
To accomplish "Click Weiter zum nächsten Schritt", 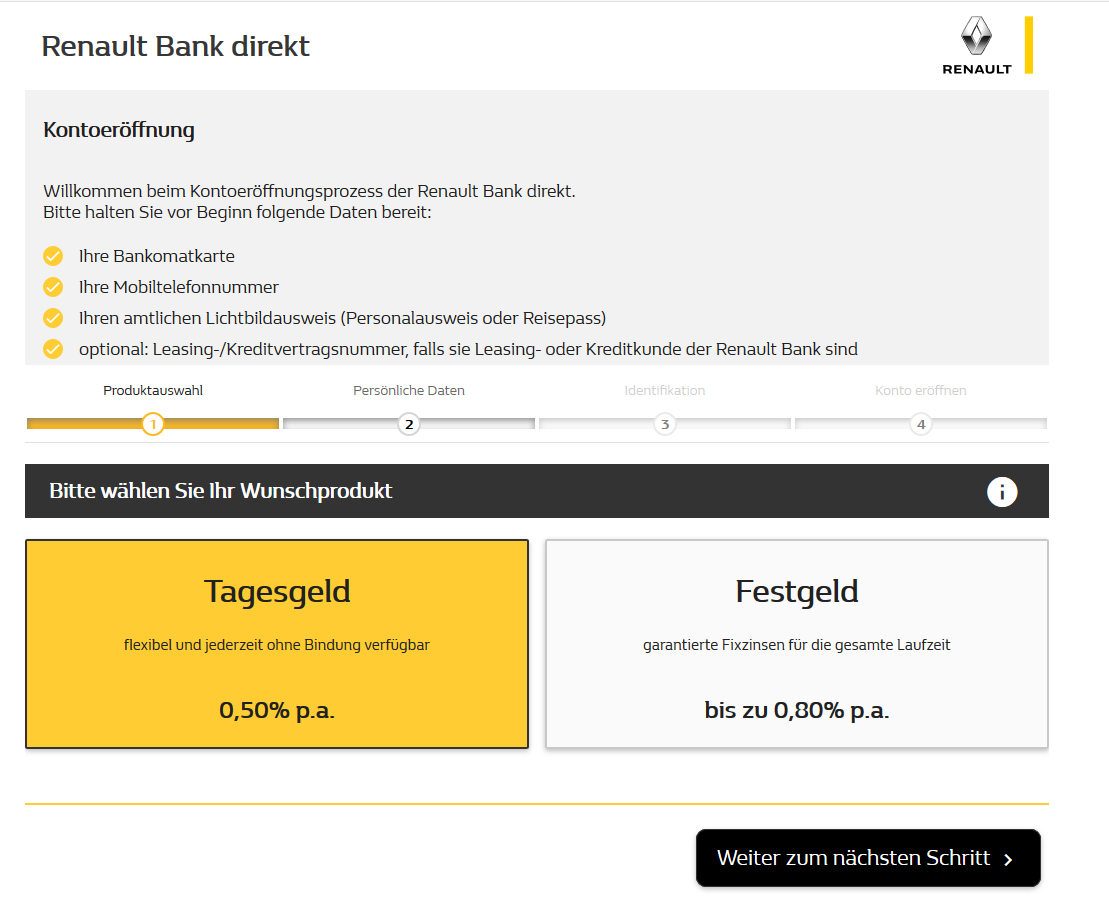I will tap(867, 858).
